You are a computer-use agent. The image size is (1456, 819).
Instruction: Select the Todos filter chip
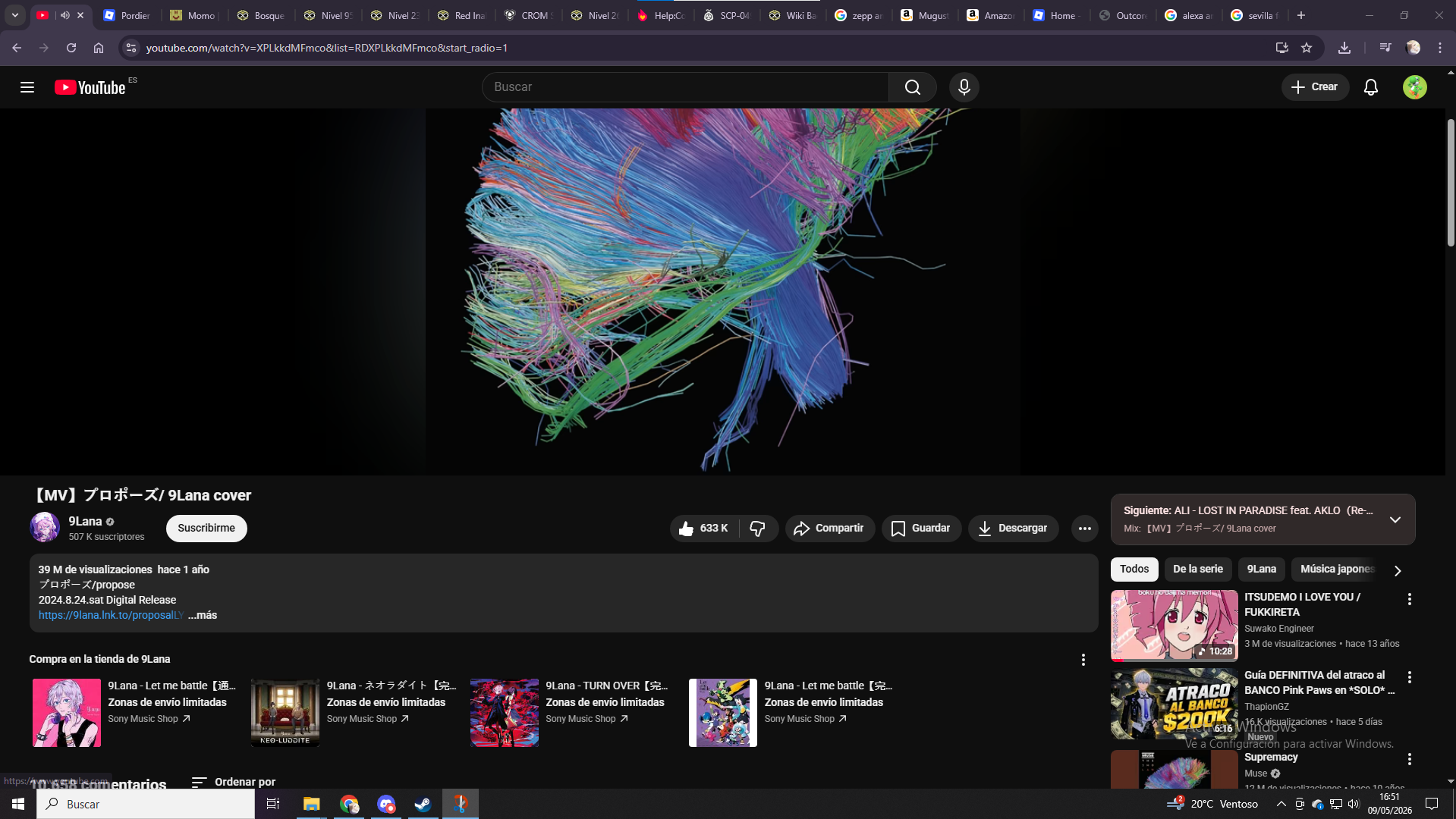[x=1134, y=570]
